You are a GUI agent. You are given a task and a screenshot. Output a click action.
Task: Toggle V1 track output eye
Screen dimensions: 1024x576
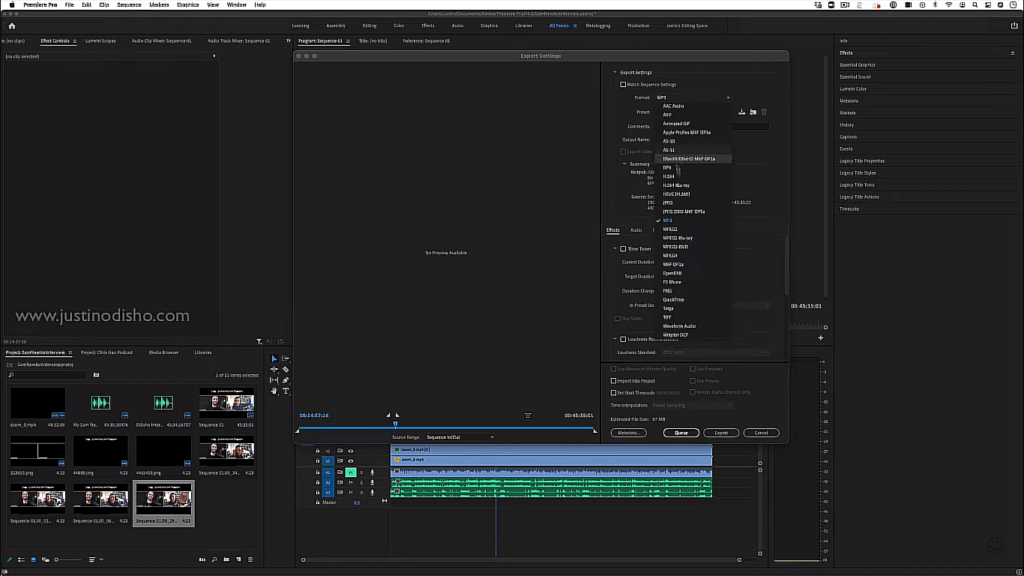coord(351,461)
